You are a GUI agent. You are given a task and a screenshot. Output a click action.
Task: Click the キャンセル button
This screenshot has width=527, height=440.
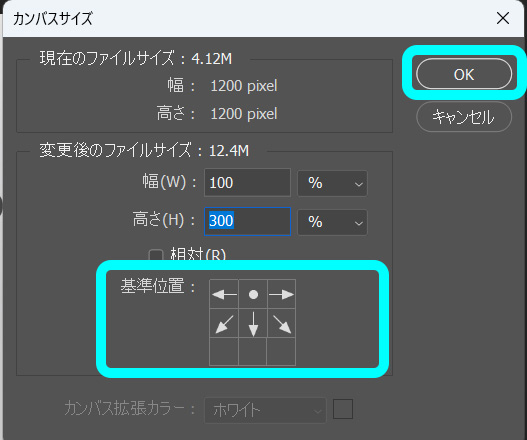pos(464,117)
